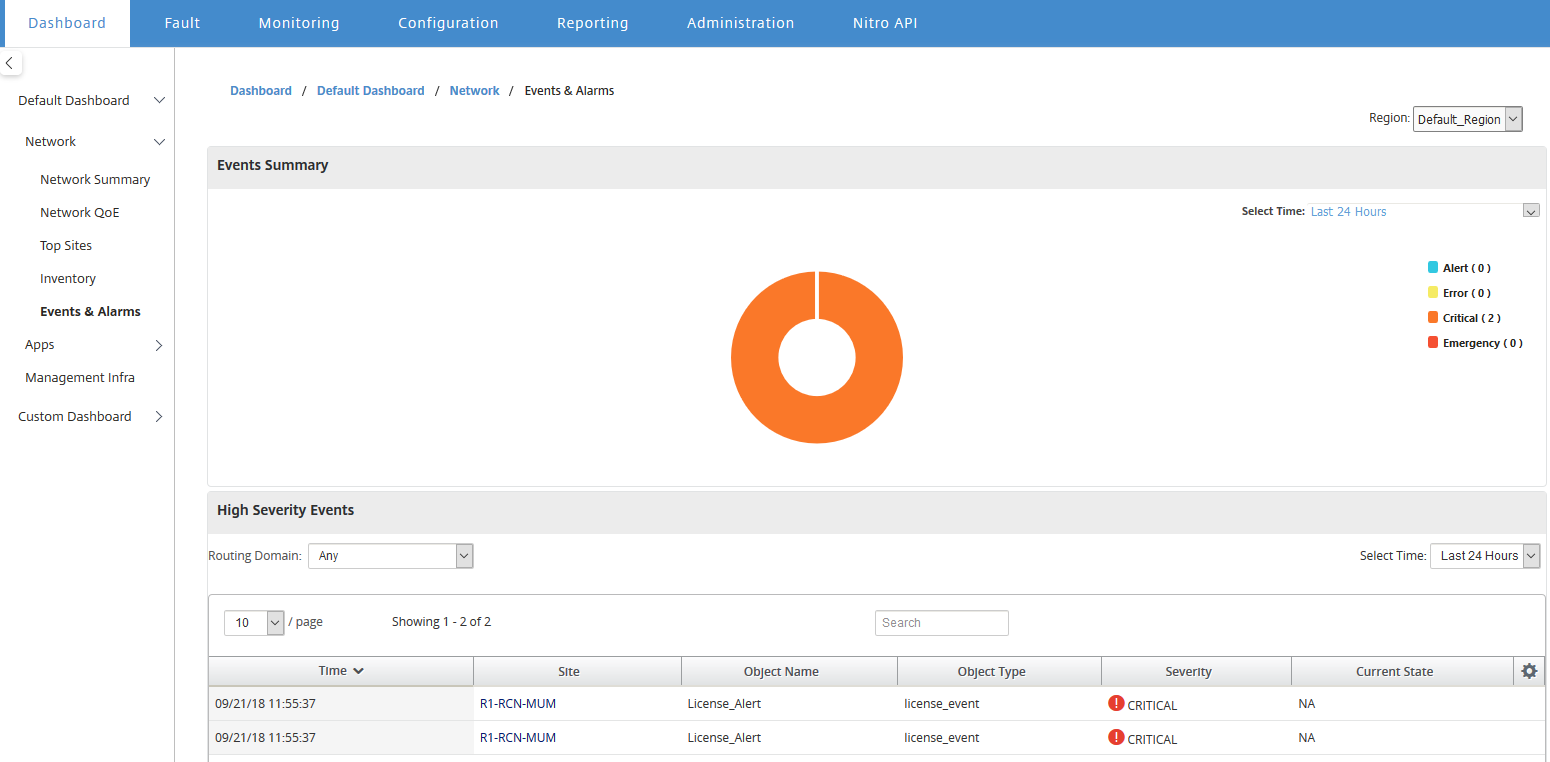Click the red critical icon in second row
Image resolution: width=1550 pixels, height=762 pixels.
pyautogui.click(x=1116, y=737)
